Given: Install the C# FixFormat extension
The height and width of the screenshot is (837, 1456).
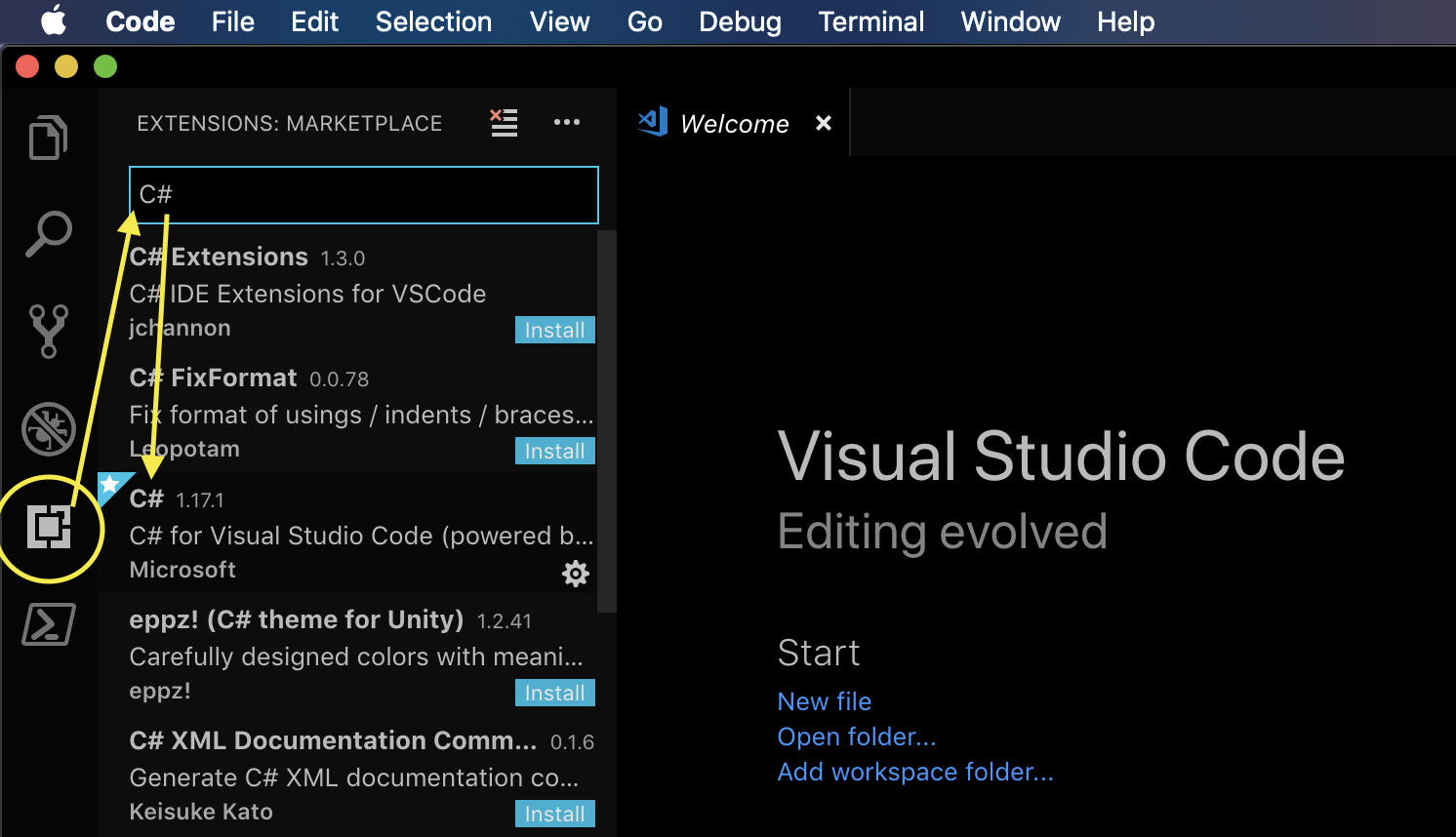Looking at the screenshot, I should pos(554,452).
